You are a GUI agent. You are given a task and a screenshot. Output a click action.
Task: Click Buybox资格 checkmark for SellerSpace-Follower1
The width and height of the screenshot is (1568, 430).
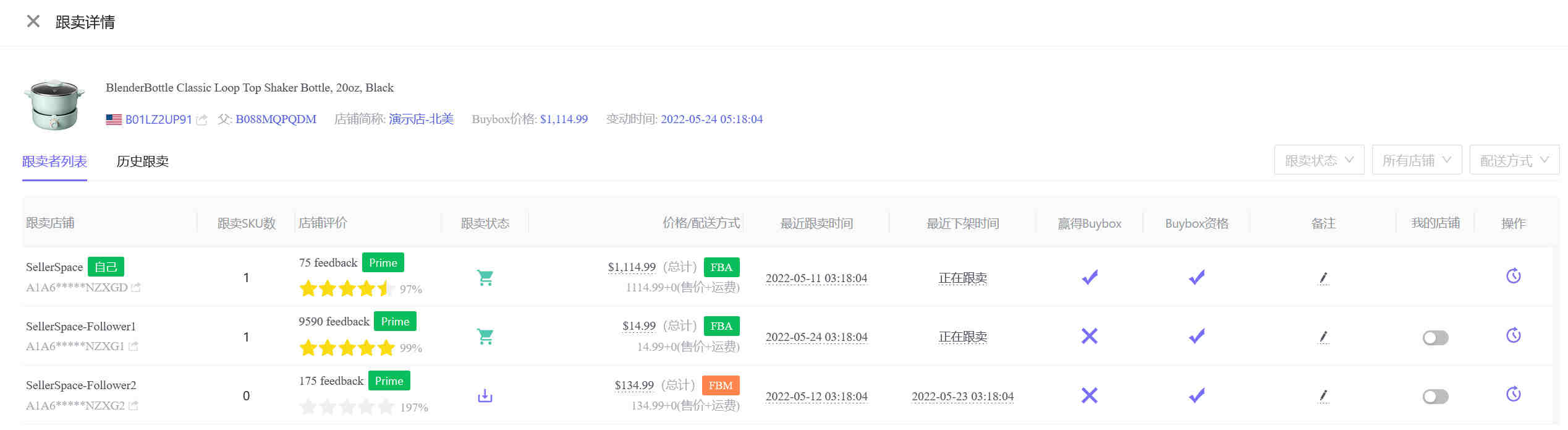coord(1197,336)
